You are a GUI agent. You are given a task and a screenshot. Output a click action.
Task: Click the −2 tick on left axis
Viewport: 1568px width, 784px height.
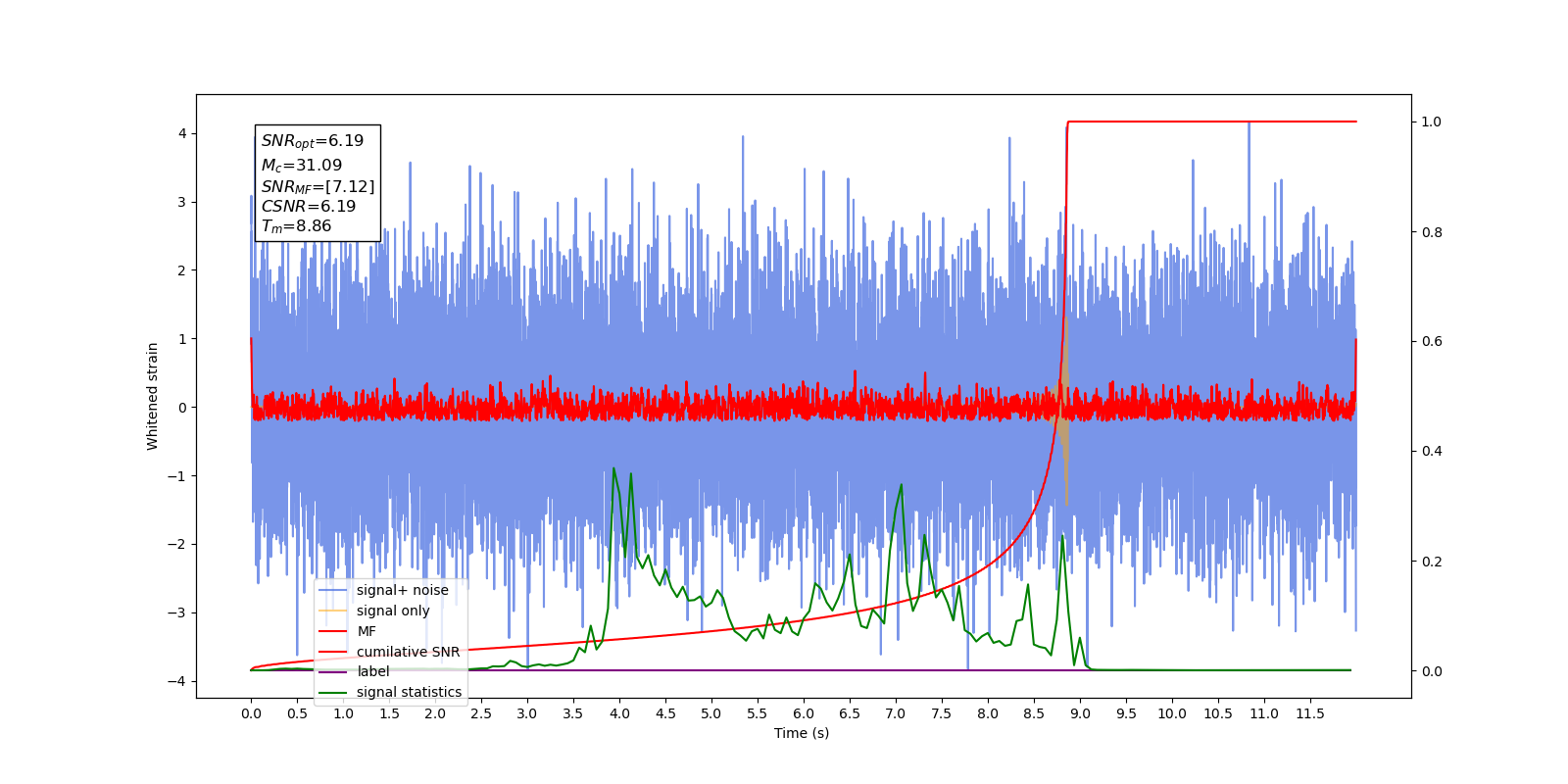[x=177, y=545]
